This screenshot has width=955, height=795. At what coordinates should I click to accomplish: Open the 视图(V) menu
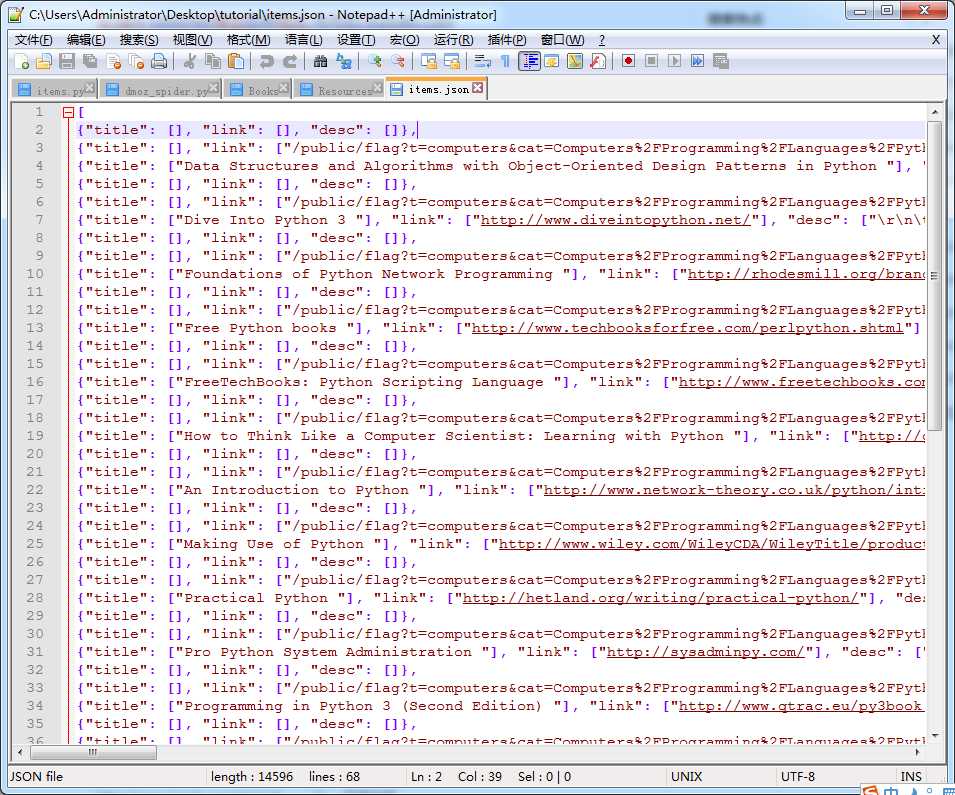point(192,40)
